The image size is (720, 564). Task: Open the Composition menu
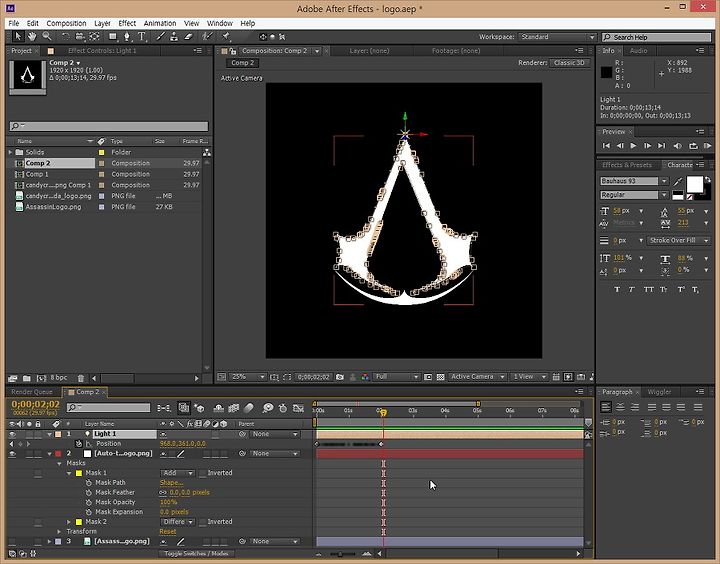[x=66, y=23]
